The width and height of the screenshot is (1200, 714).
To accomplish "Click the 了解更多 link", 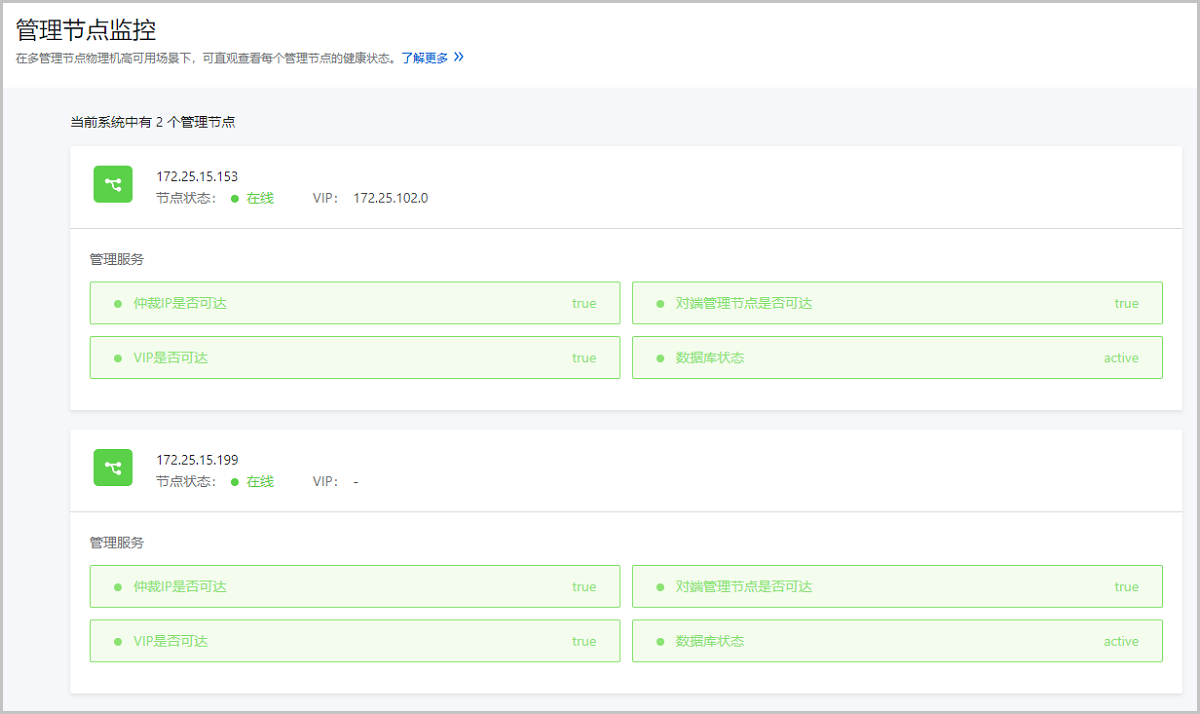I will tap(425, 58).
